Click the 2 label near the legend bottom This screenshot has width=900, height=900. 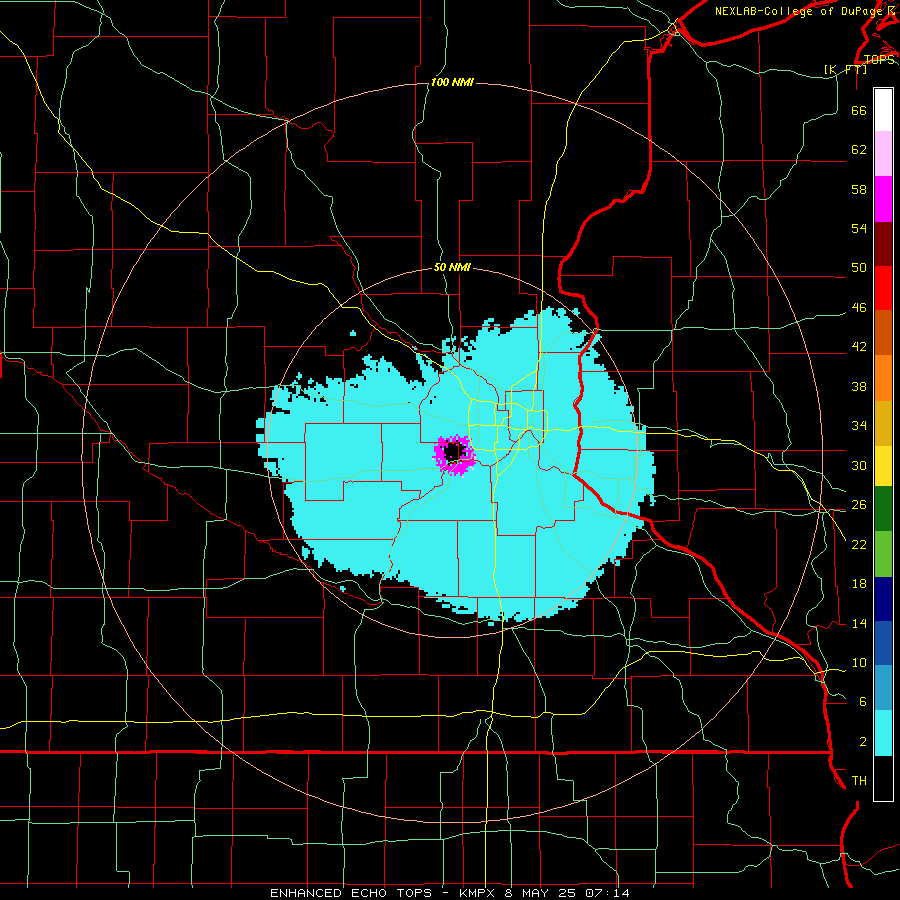point(863,741)
